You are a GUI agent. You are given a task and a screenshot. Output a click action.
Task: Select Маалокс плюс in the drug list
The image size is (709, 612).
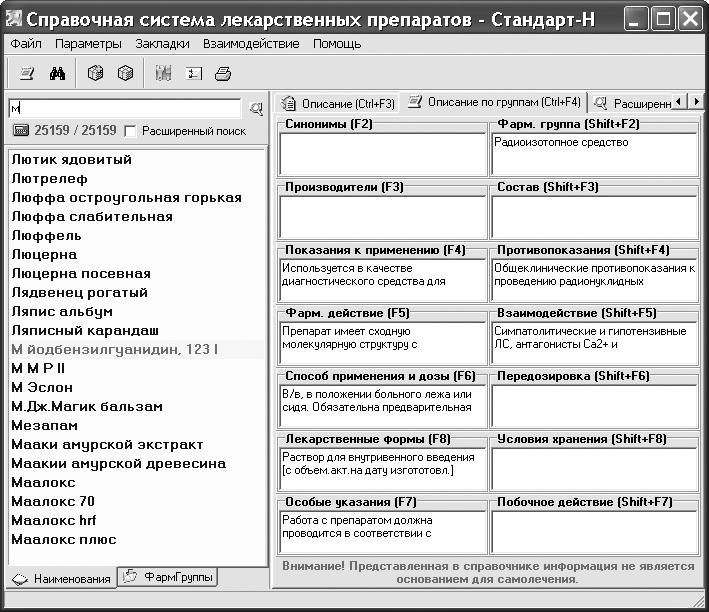tap(64, 540)
